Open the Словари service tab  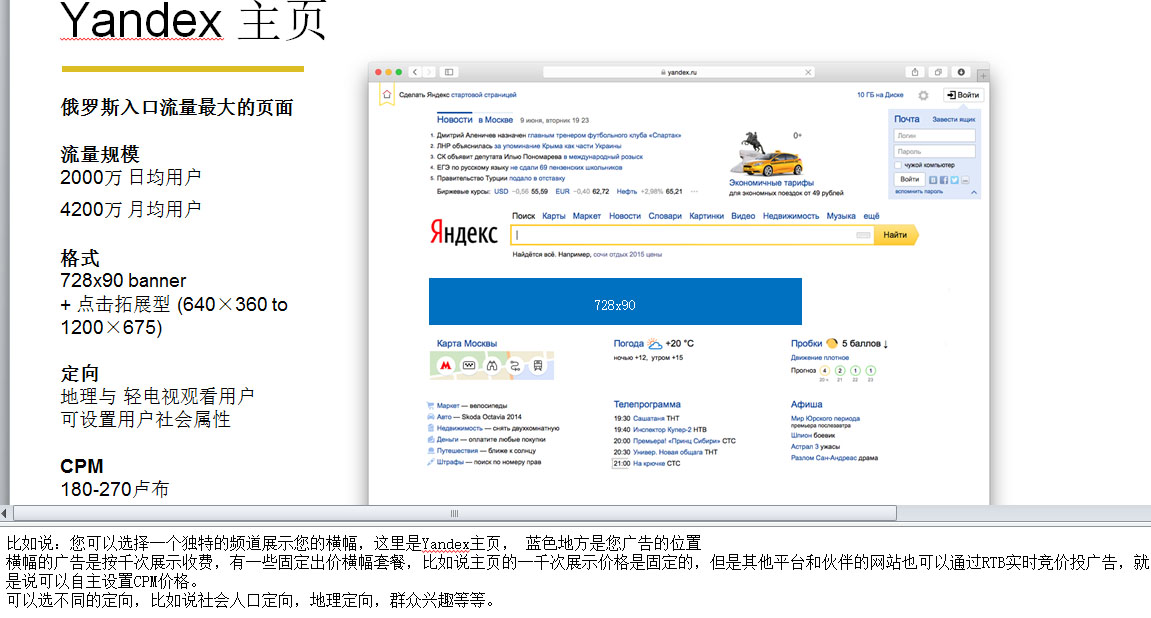click(x=665, y=216)
